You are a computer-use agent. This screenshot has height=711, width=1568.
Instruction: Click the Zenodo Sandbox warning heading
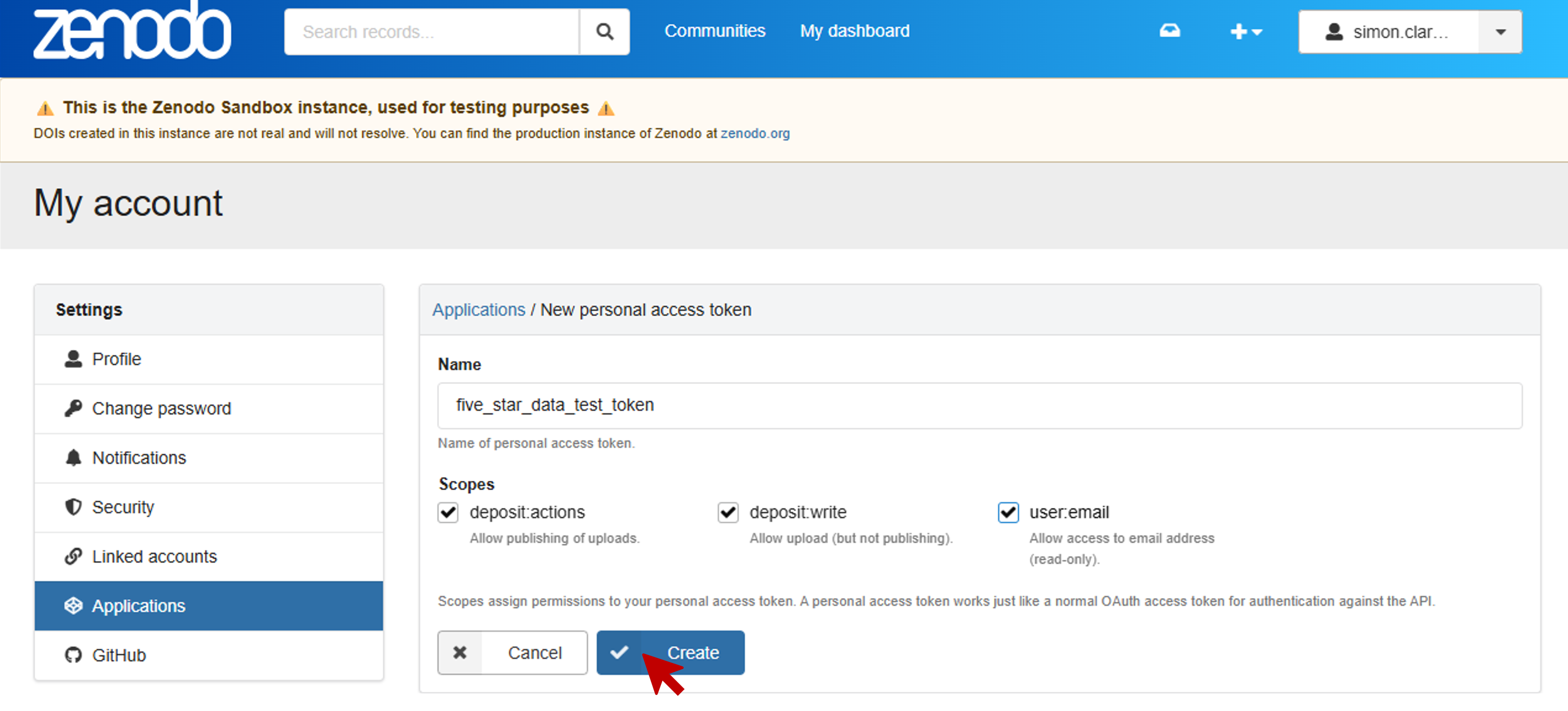pos(326,108)
